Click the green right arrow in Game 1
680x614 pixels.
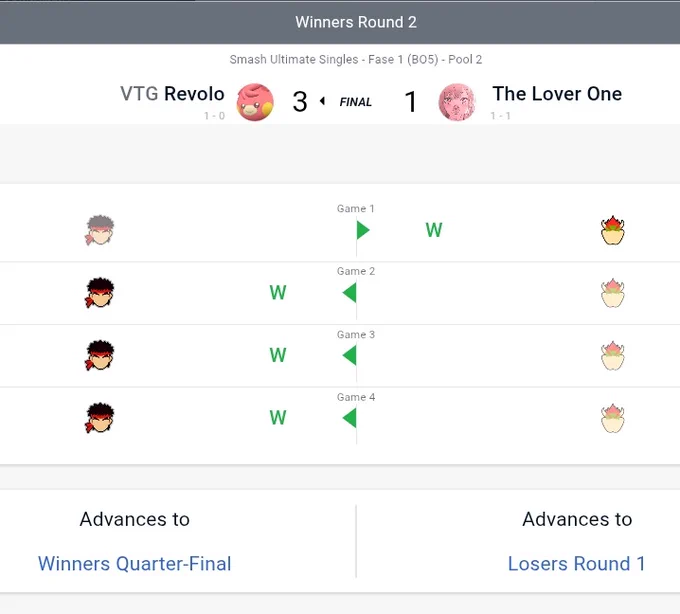click(x=363, y=230)
